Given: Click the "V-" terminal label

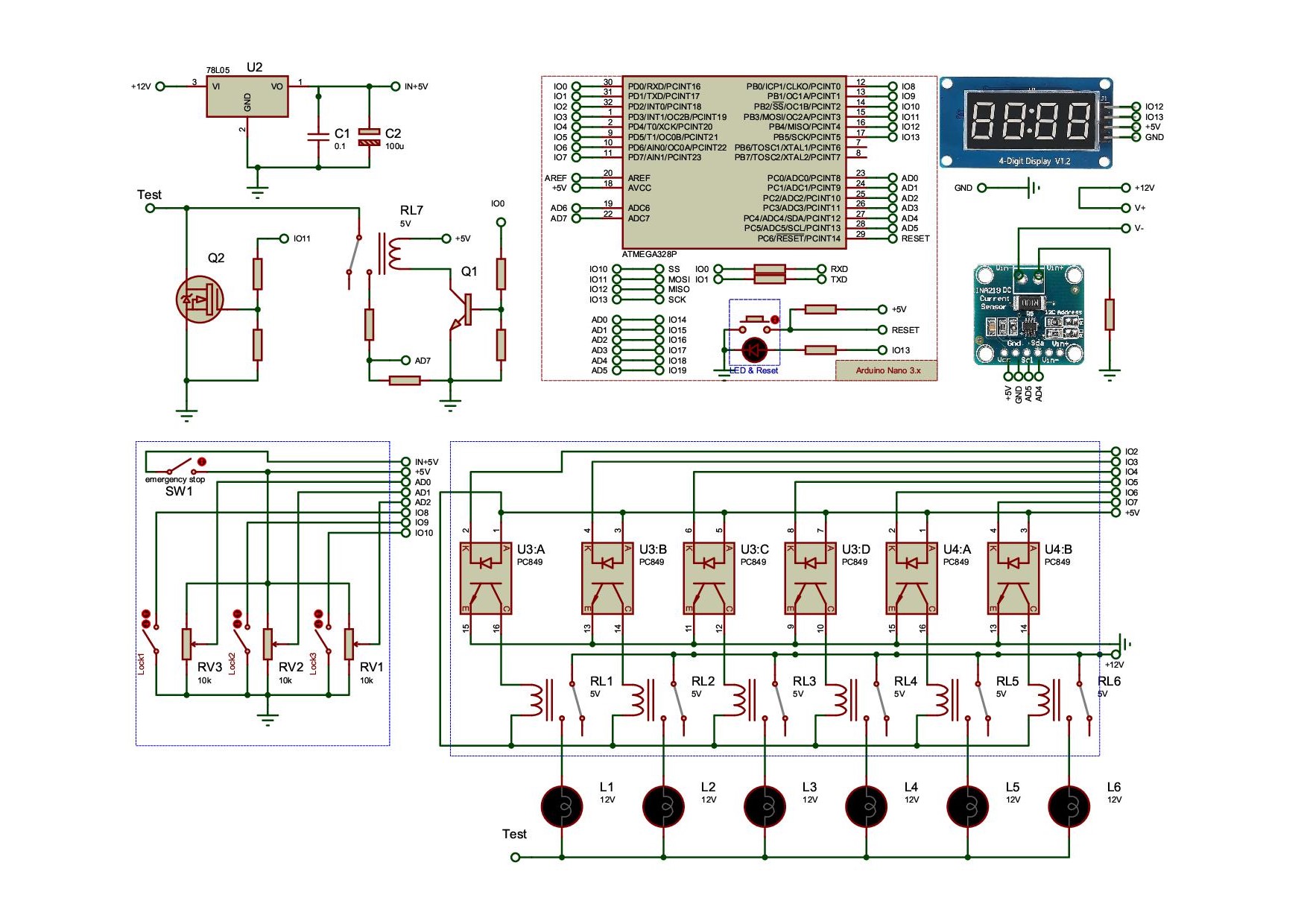Looking at the screenshot, I should pyautogui.click(x=1139, y=228).
